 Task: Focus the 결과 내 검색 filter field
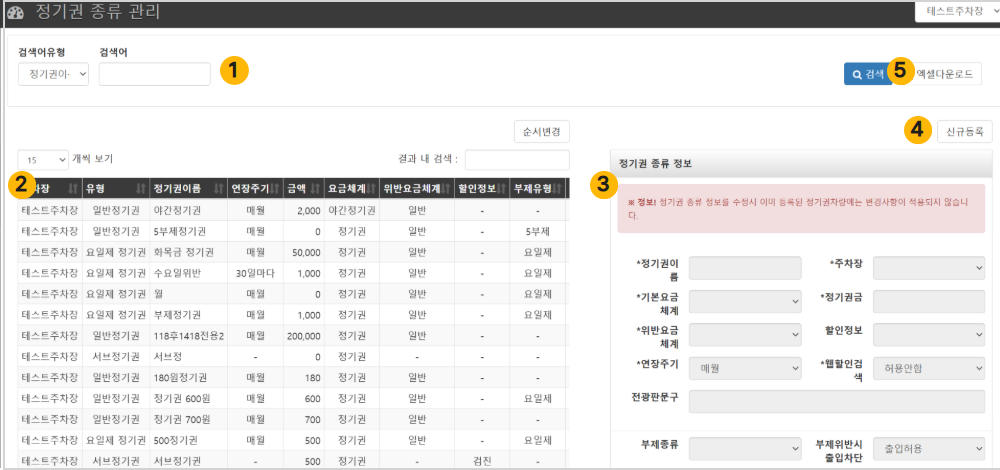point(517,159)
